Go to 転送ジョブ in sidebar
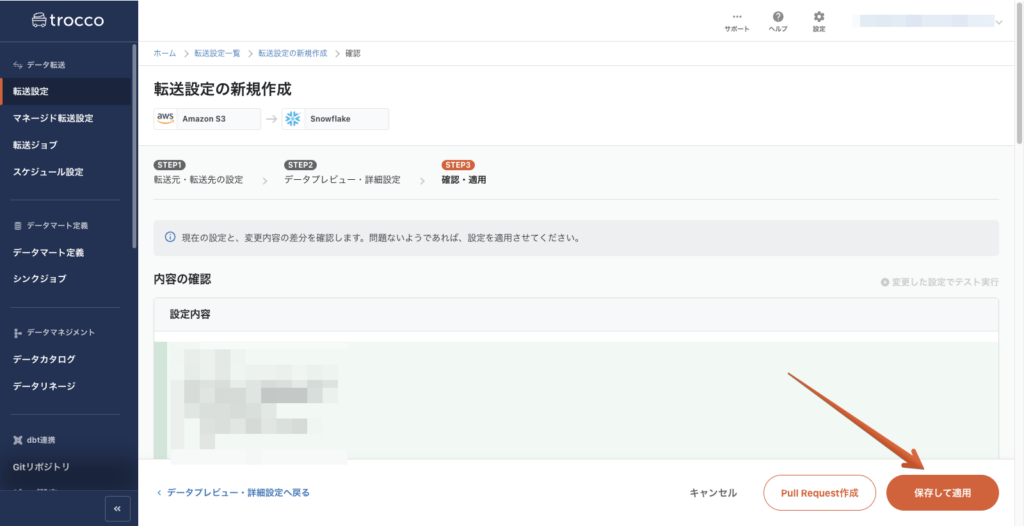The width and height of the screenshot is (1024, 526). tap(35, 145)
